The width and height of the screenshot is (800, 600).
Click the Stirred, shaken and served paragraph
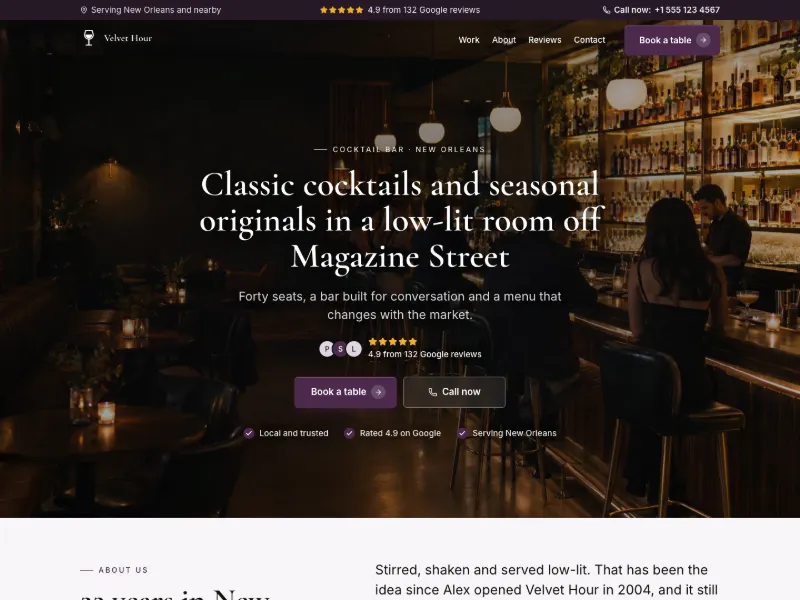[546, 582]
